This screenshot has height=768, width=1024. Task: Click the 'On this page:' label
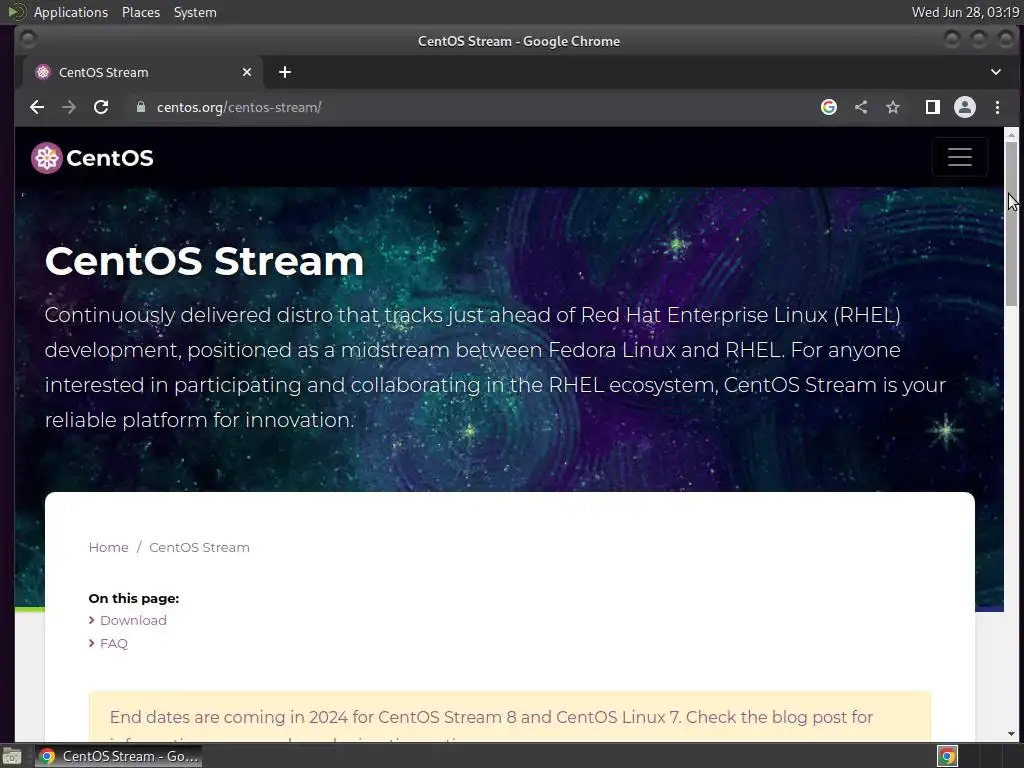coord(134,598)
